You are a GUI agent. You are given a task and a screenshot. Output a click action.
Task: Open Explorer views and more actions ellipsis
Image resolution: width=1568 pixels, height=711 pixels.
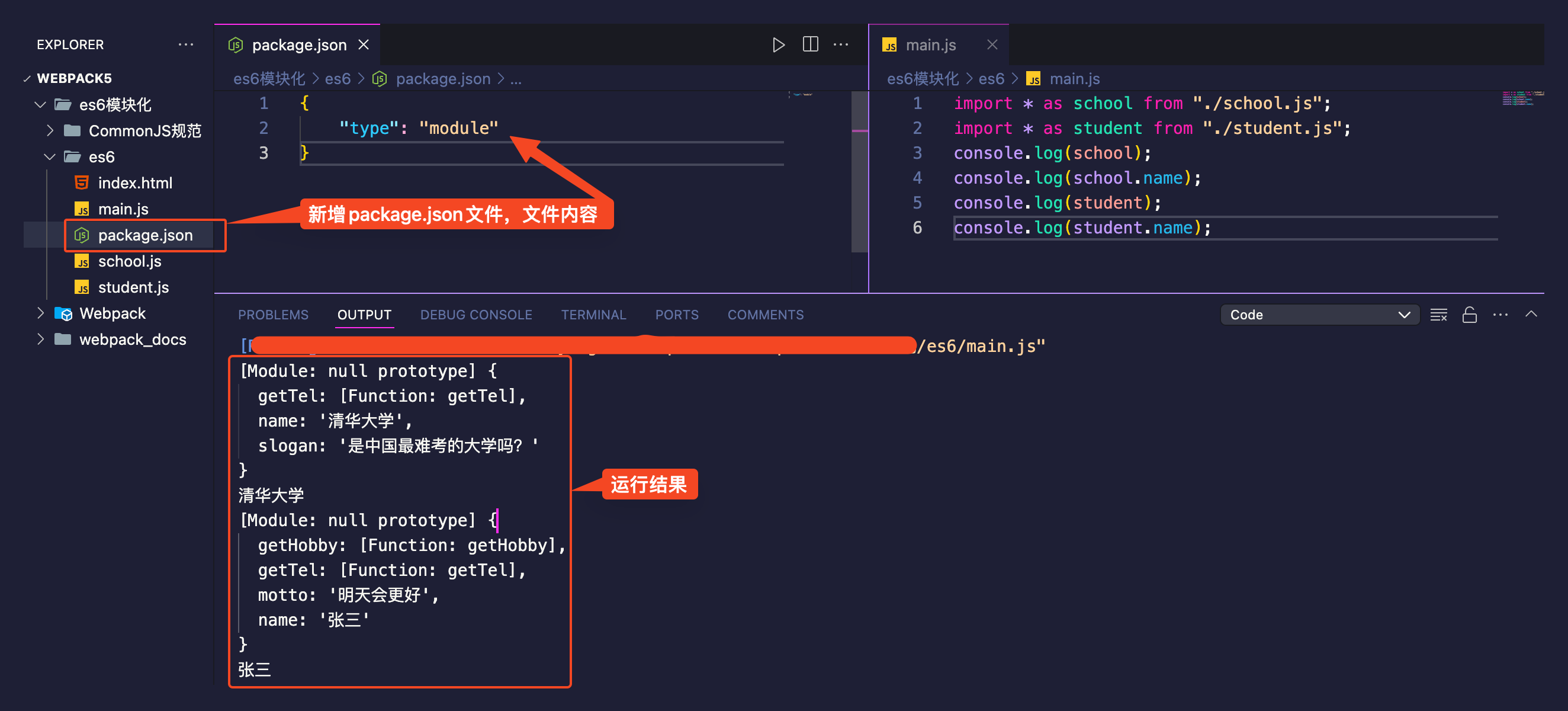(186, 44)
